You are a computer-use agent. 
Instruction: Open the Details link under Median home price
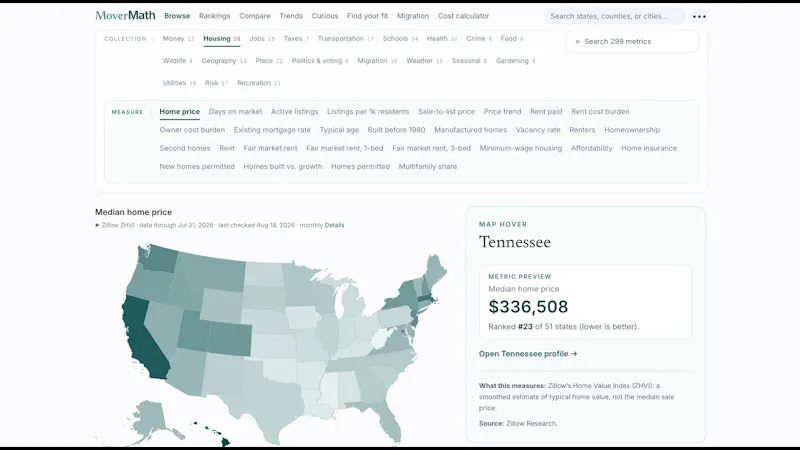pos(334,225)
